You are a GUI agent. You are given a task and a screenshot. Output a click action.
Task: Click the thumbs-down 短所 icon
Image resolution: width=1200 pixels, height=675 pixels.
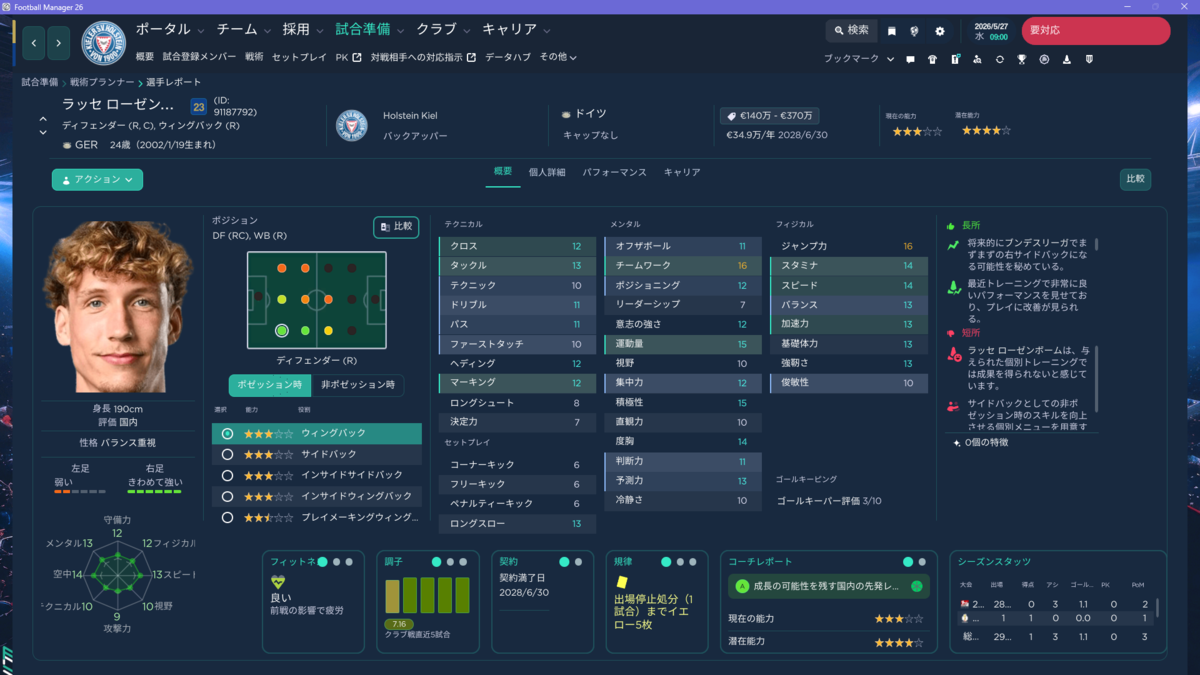click(x=951, y=332)
